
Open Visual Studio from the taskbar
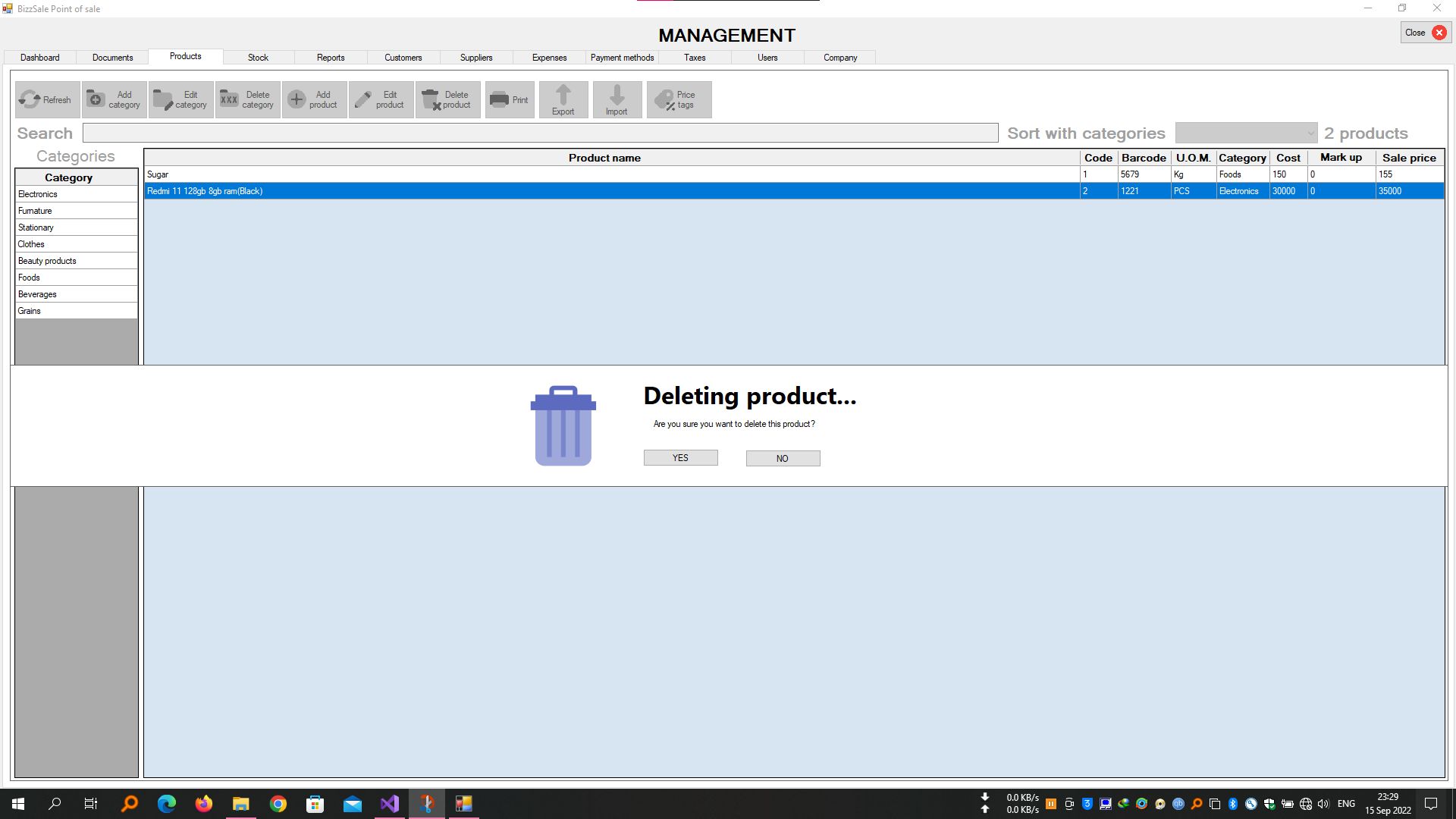tap(390, 804)
